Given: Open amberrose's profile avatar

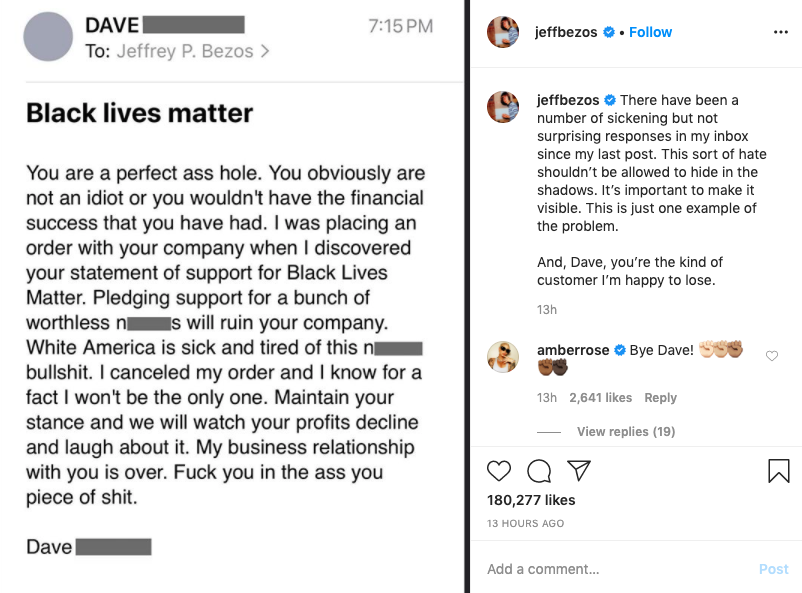Looking at the screenshot, I should [503, 357].
